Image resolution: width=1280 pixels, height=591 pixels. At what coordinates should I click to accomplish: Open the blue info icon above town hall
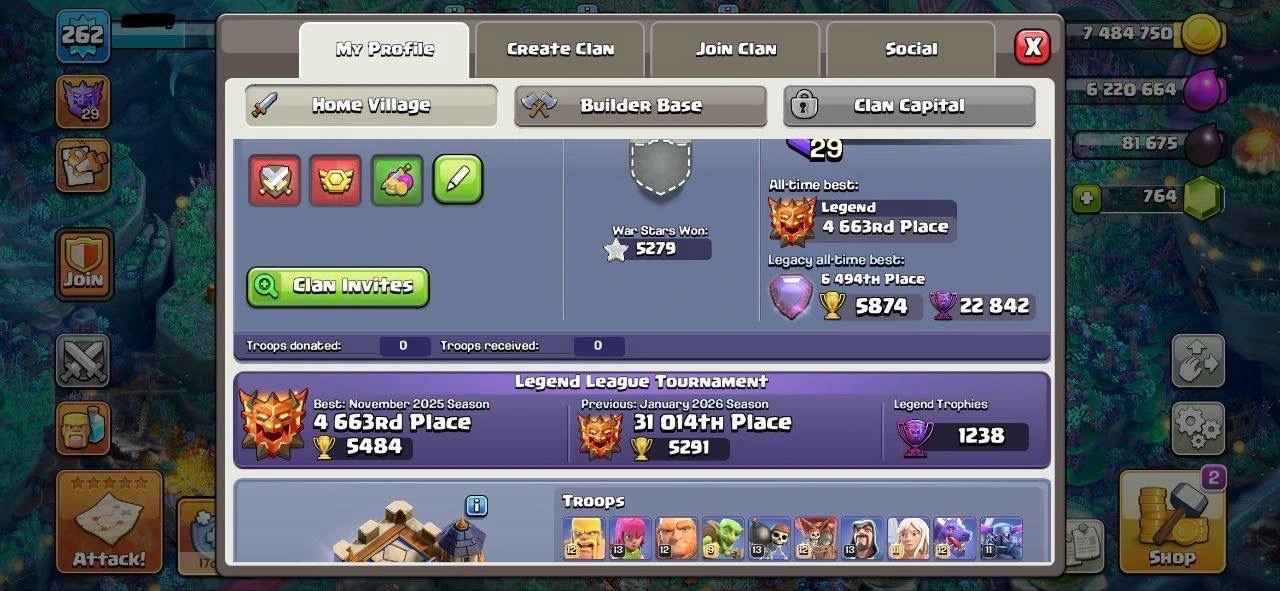(477, 506)
